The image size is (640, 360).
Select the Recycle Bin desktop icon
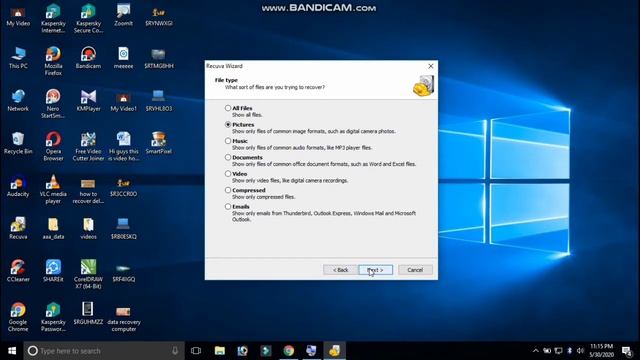(18, 143)
